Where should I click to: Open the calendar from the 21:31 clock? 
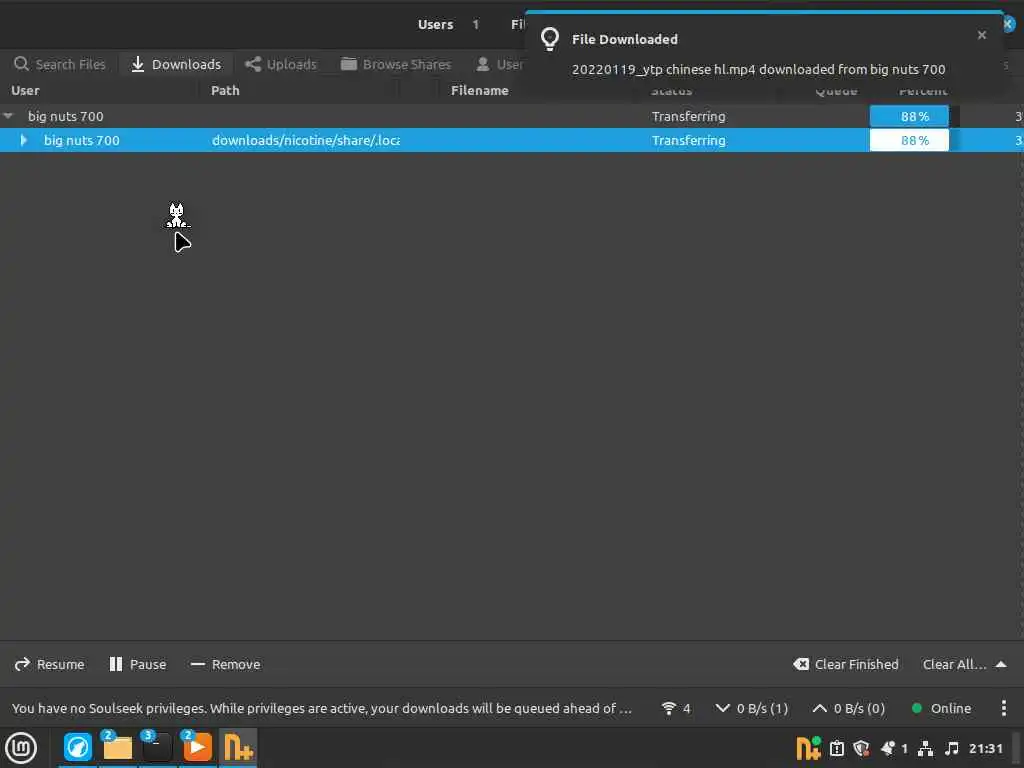985,748
